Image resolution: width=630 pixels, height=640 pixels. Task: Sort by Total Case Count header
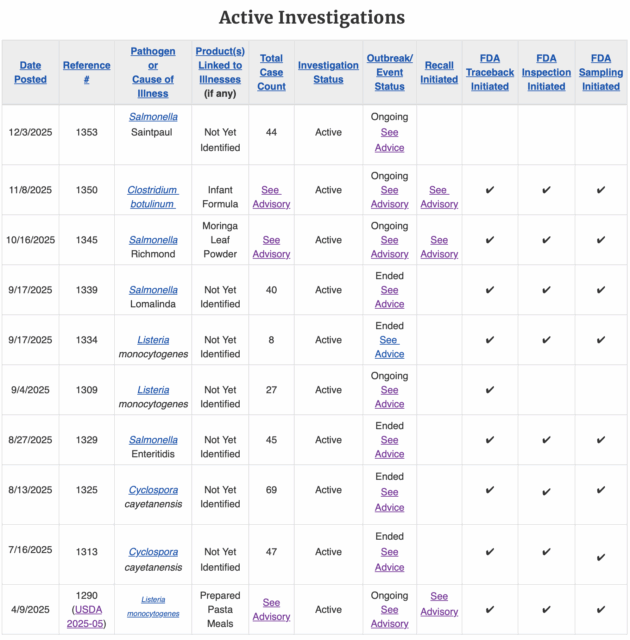pos(271,72)
